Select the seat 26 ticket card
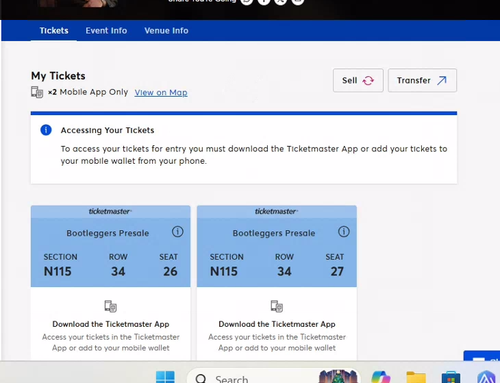 point(111,283)
